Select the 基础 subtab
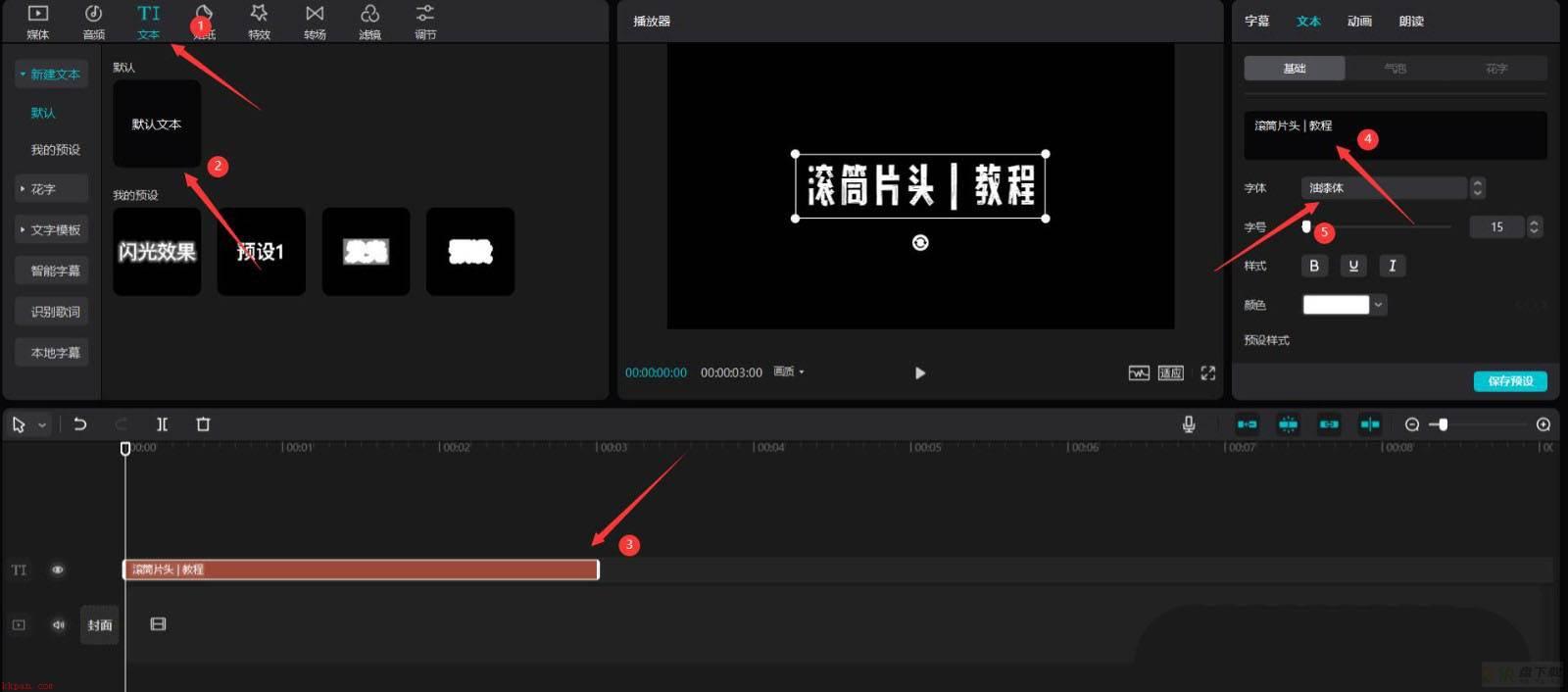This screenshot has height=692, width=1568. pos(1295,69)
